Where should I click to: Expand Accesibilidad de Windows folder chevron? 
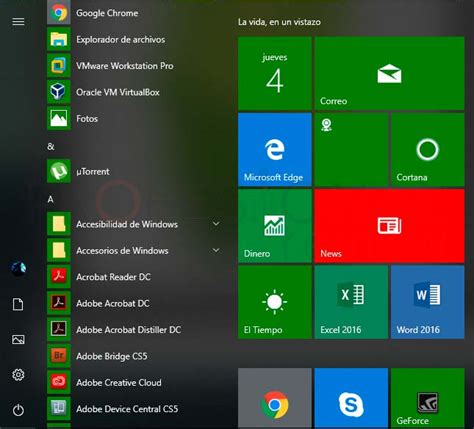coord(216,224)
